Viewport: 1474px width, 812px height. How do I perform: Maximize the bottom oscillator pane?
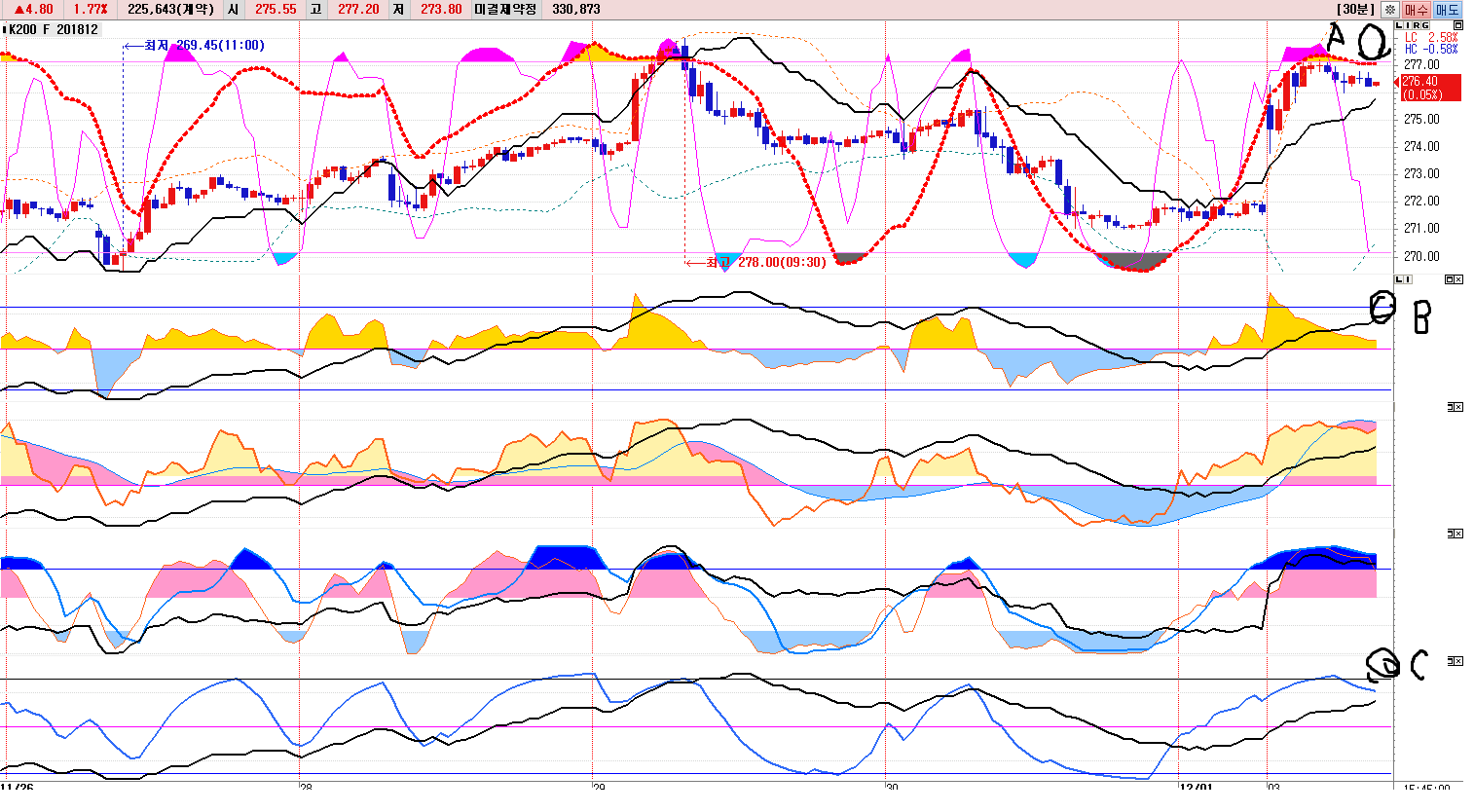tap(1451, 661)
